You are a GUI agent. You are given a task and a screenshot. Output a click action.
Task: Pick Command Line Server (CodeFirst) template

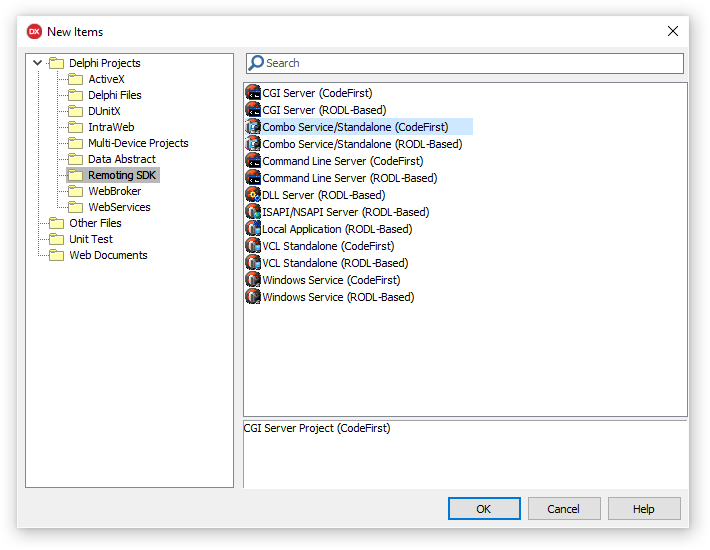pos(343,161)
